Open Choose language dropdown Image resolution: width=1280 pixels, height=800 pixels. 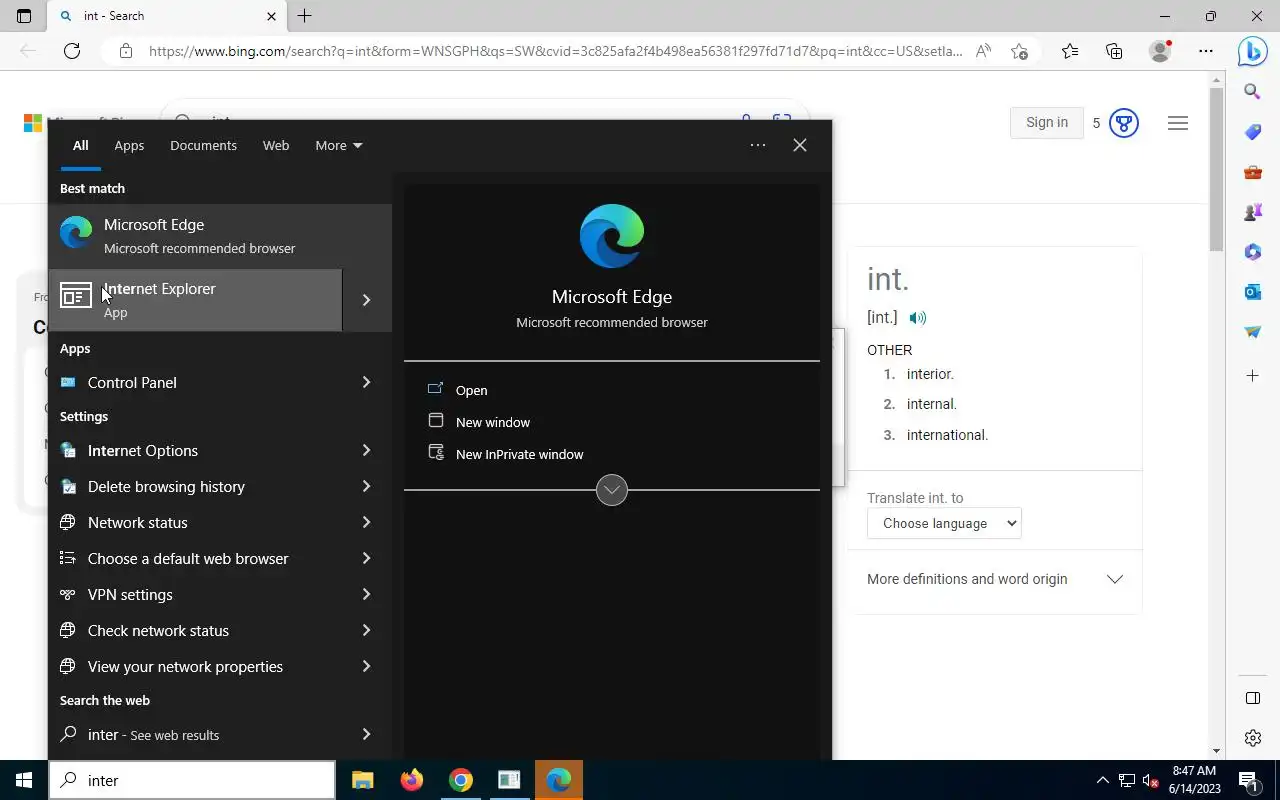coord(944,523)
